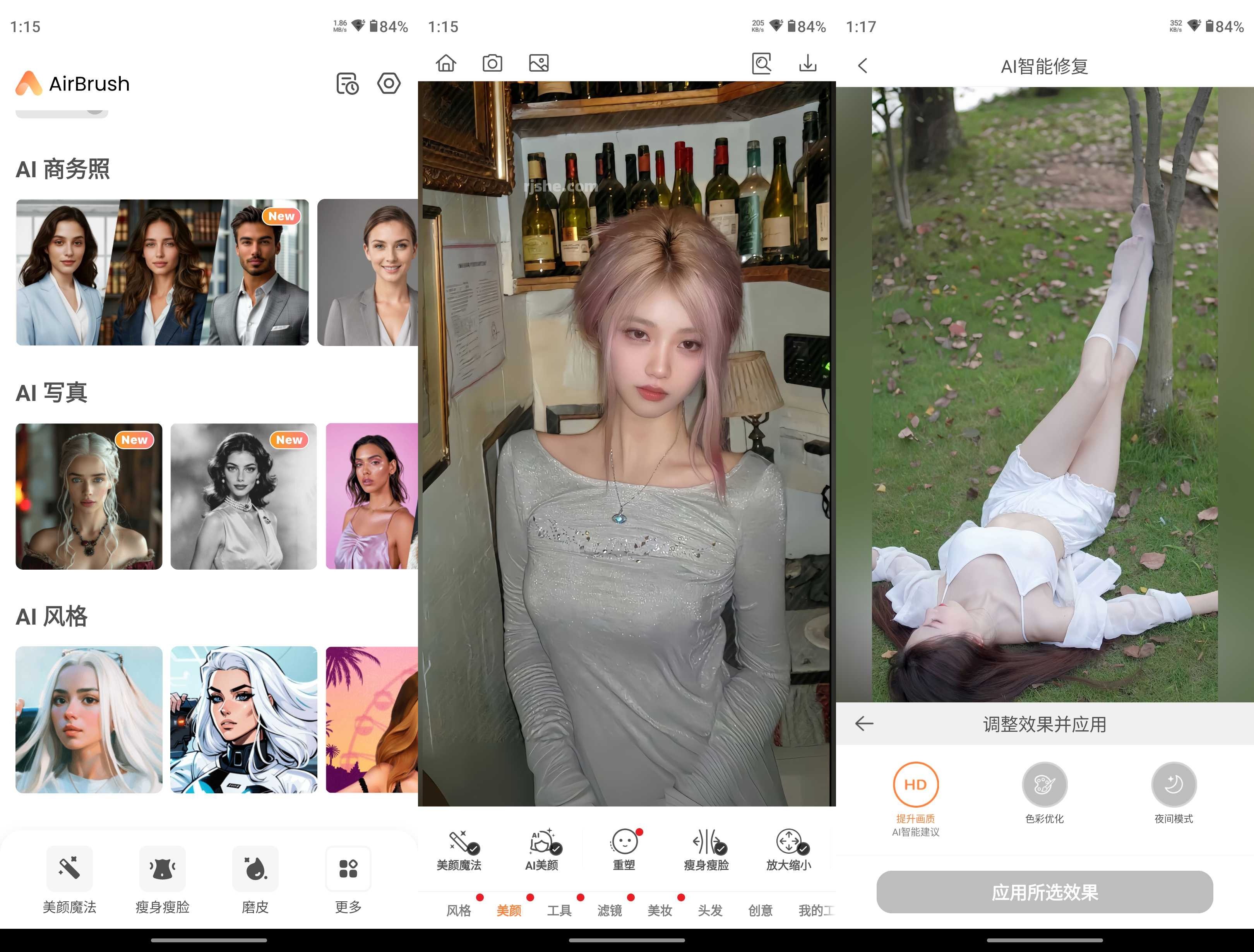Open the photo gallery picker icon
Image resolution: width=1254 pixels, height=952 pixels.
pos(539,63)
